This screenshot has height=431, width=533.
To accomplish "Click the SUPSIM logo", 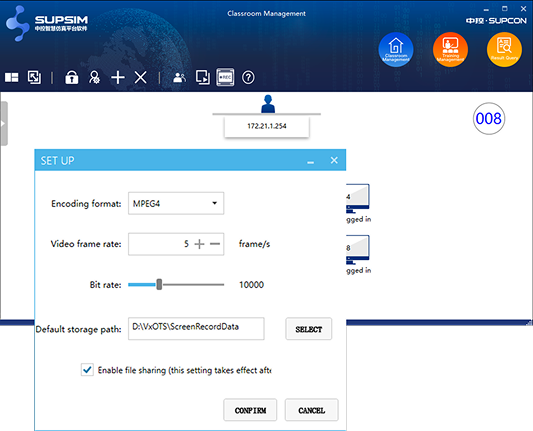I will pyautogui.click(x=47, y=23).
